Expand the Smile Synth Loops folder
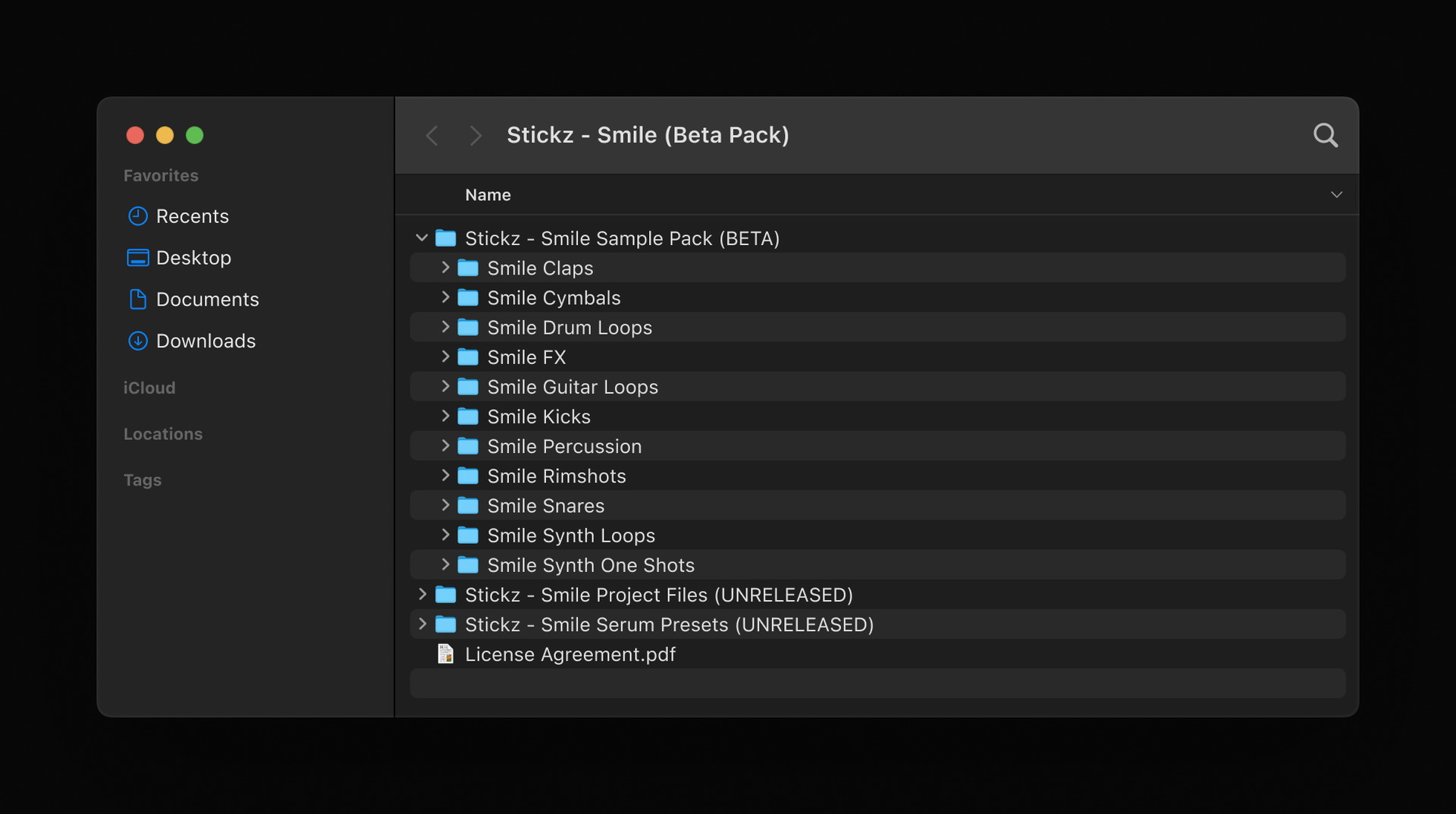 445,535
